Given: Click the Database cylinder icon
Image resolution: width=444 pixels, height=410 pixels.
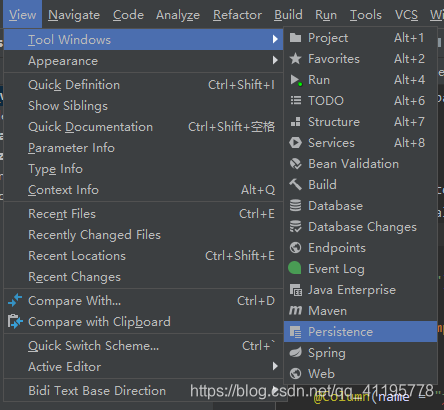Looking at the screenshot, I should tap(295, 206).
